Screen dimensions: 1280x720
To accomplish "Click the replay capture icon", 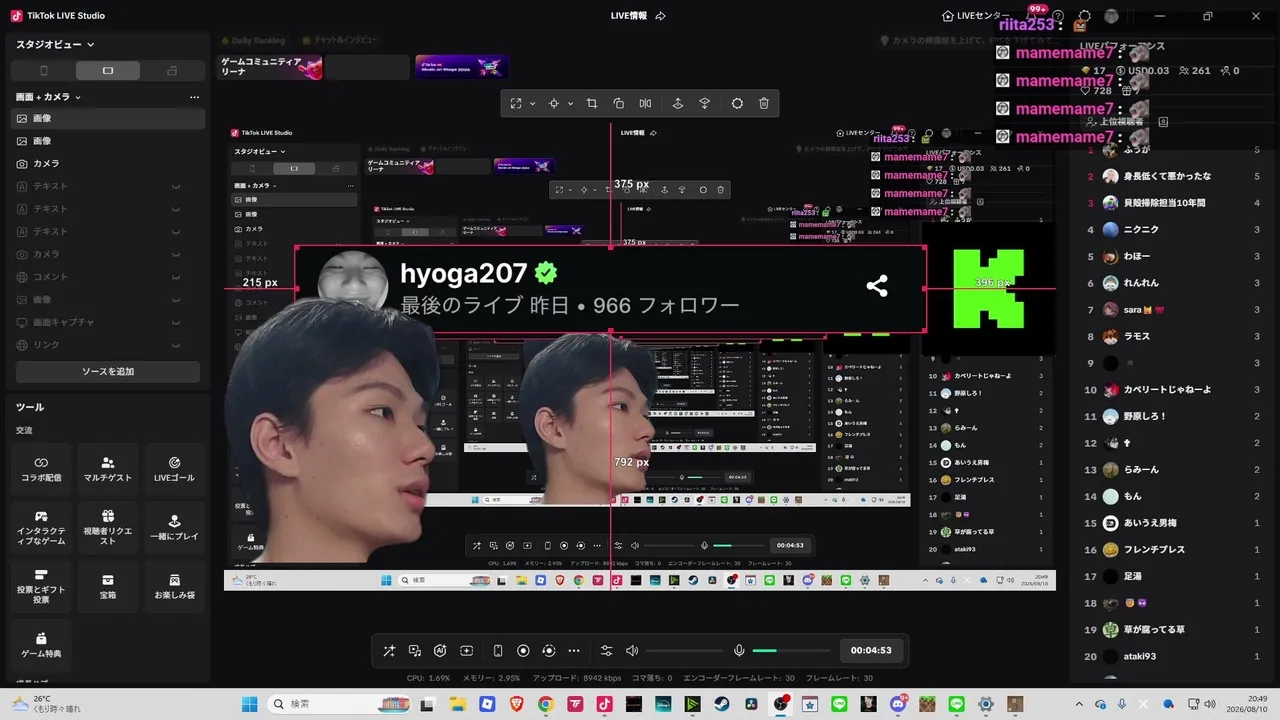I will click(548, 651).
